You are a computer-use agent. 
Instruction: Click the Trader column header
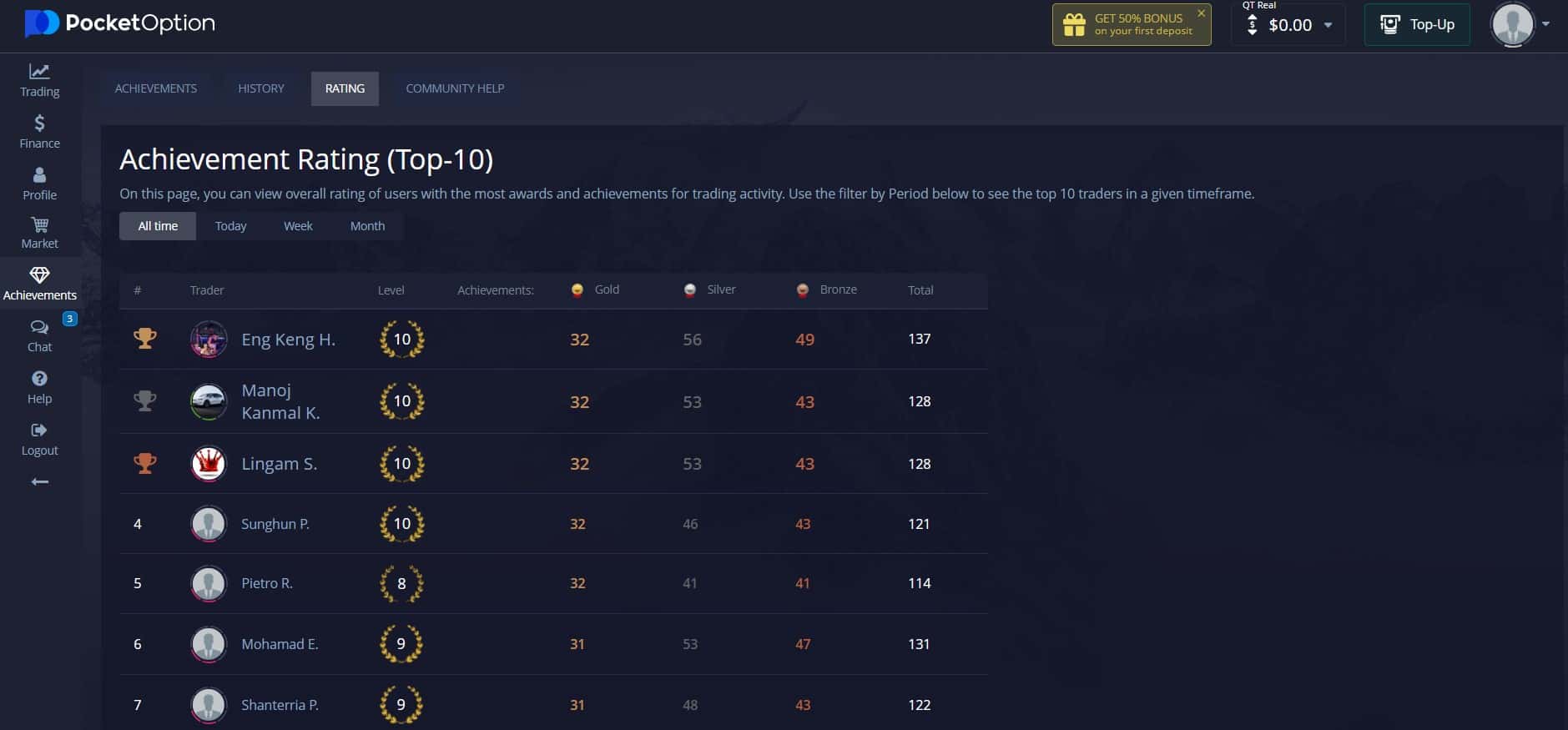(x=207, y=290)
